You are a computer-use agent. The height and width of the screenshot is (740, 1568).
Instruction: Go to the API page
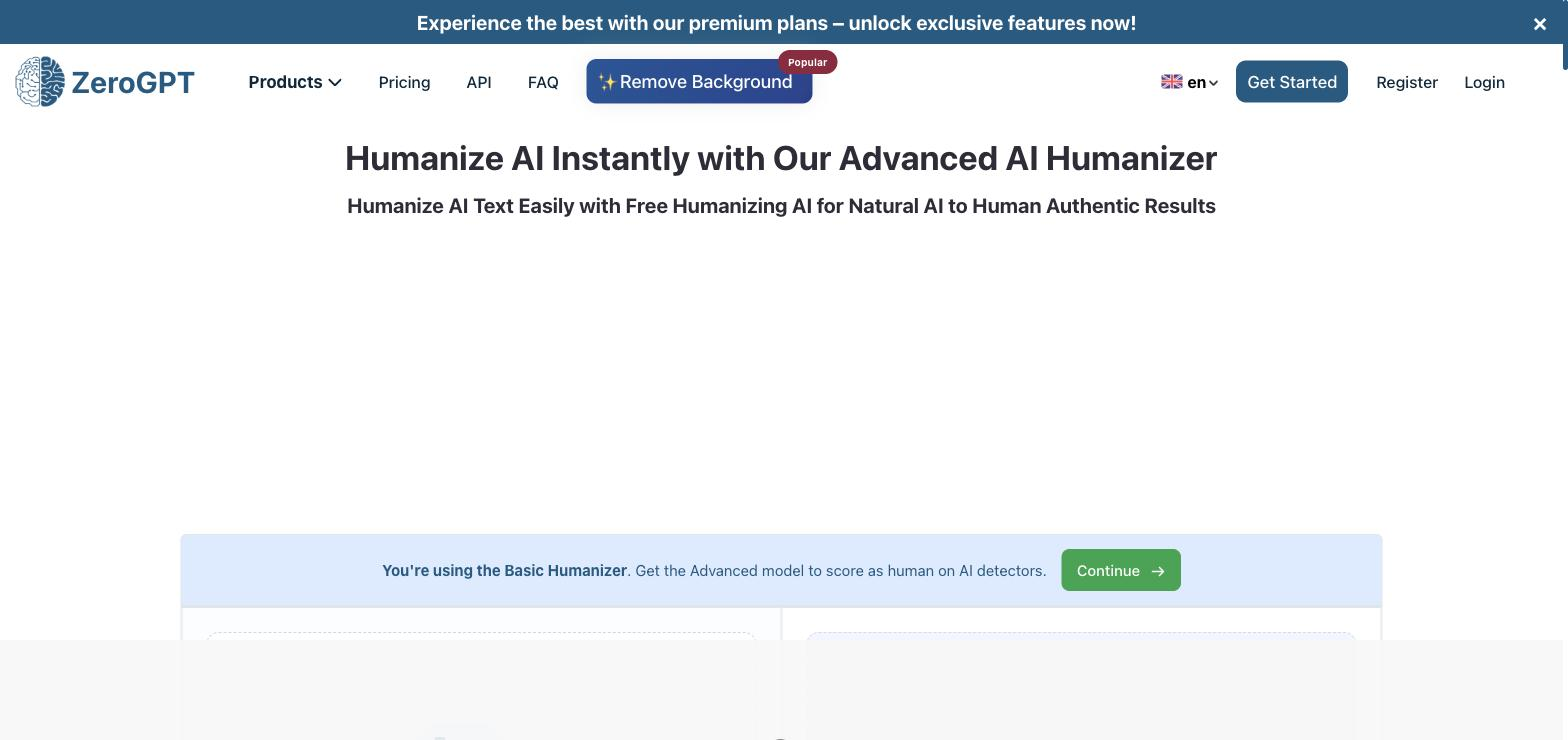click(x=479, y=82)
